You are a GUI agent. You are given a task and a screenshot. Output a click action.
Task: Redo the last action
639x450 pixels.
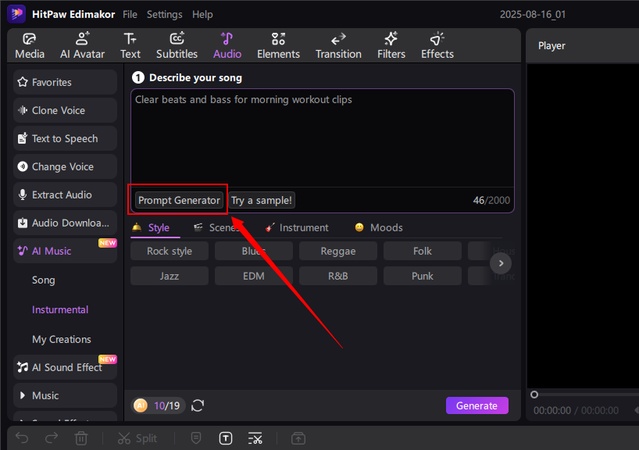[51, 438]
